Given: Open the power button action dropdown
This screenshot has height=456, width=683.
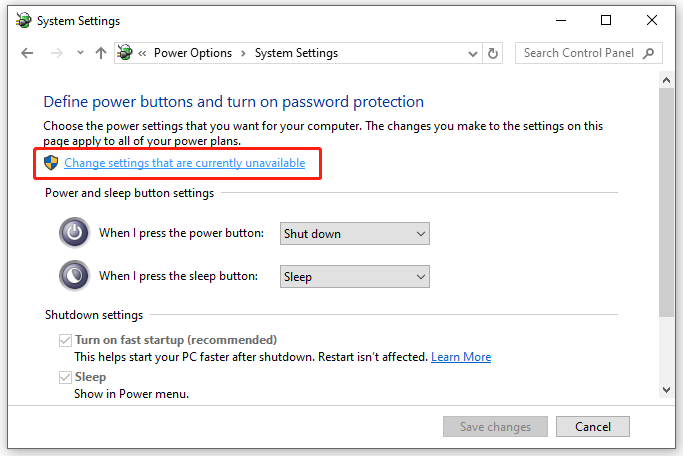Looking at the screenshot, I should (x=354, y=233).
